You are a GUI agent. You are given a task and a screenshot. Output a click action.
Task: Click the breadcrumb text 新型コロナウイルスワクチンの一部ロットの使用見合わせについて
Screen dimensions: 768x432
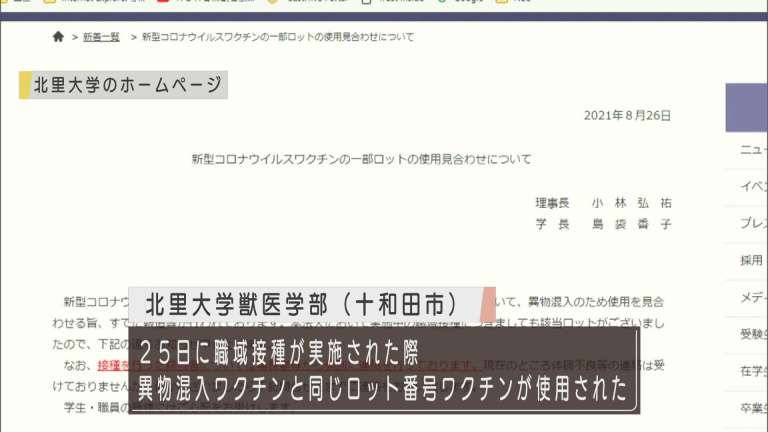[278, 37]
